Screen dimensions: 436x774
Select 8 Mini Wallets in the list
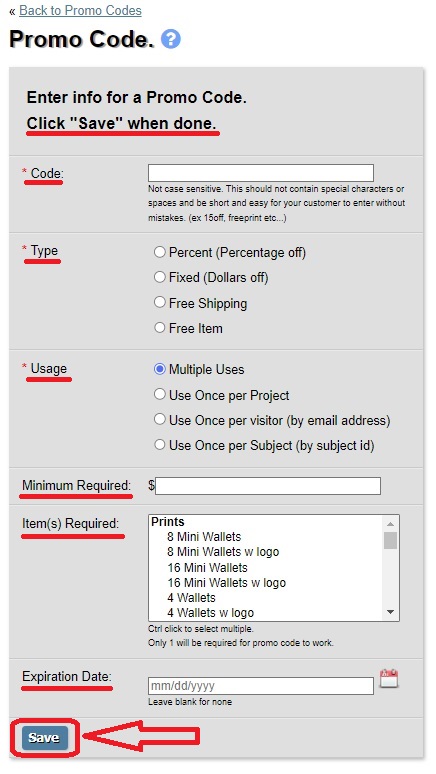[204, 537]
